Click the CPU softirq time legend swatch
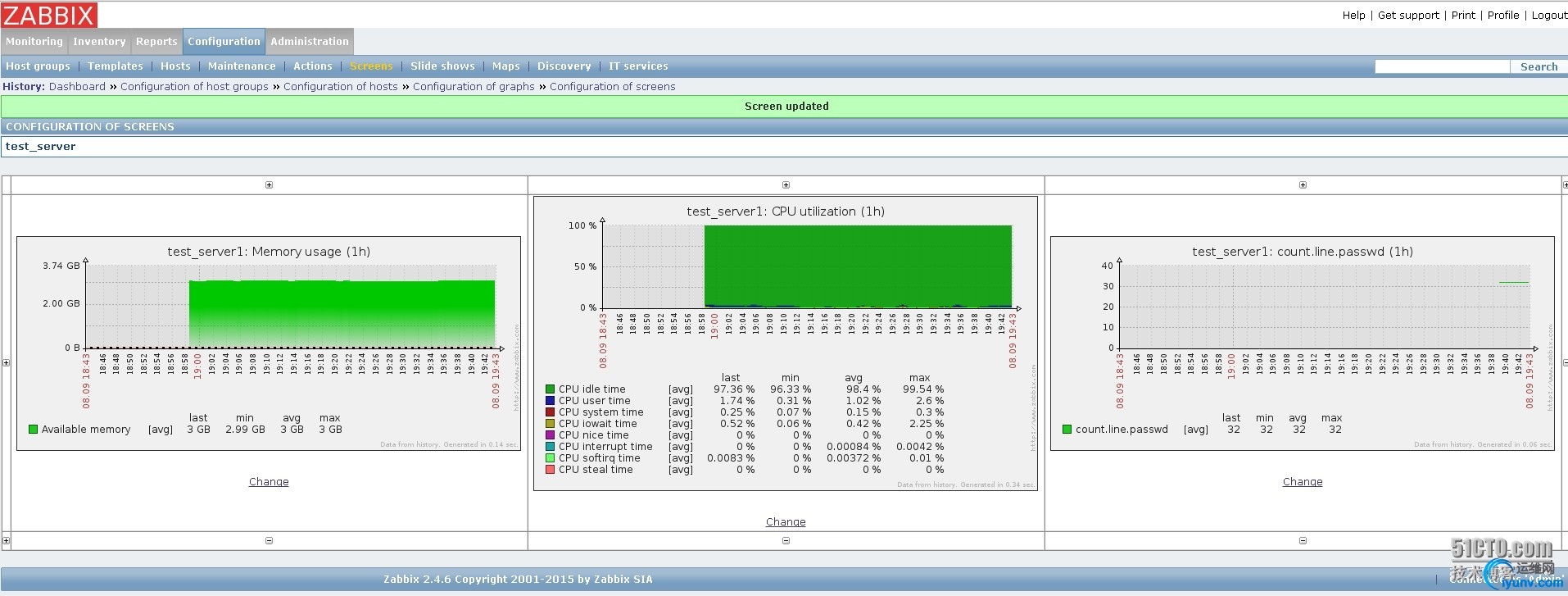 [551, 458]
